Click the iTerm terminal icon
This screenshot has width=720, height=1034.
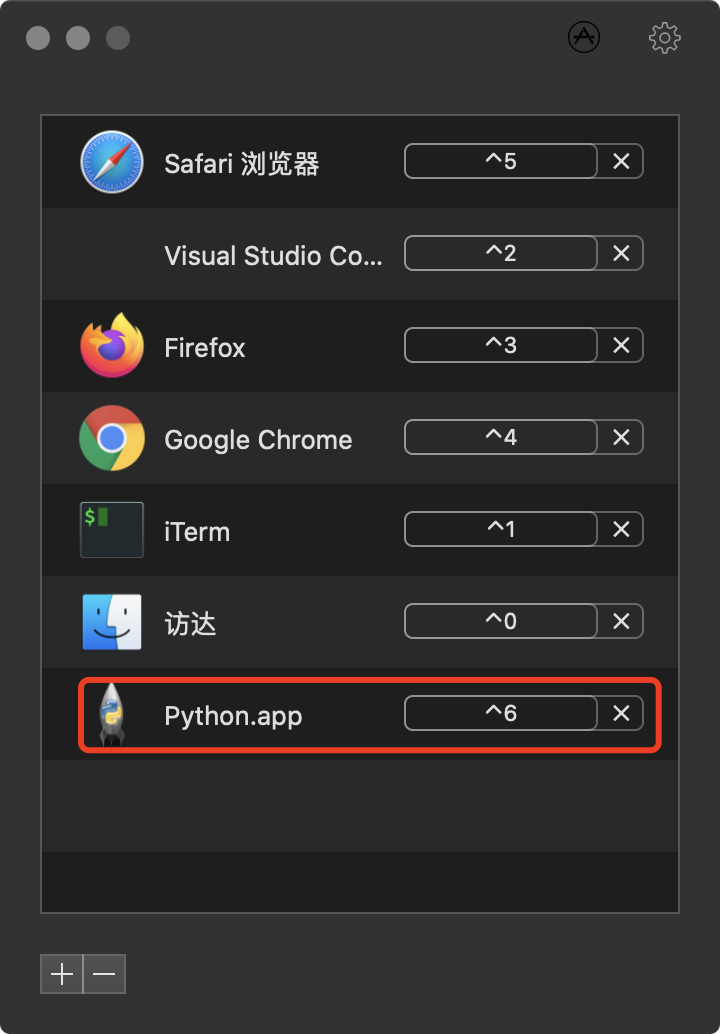[111, 529]
